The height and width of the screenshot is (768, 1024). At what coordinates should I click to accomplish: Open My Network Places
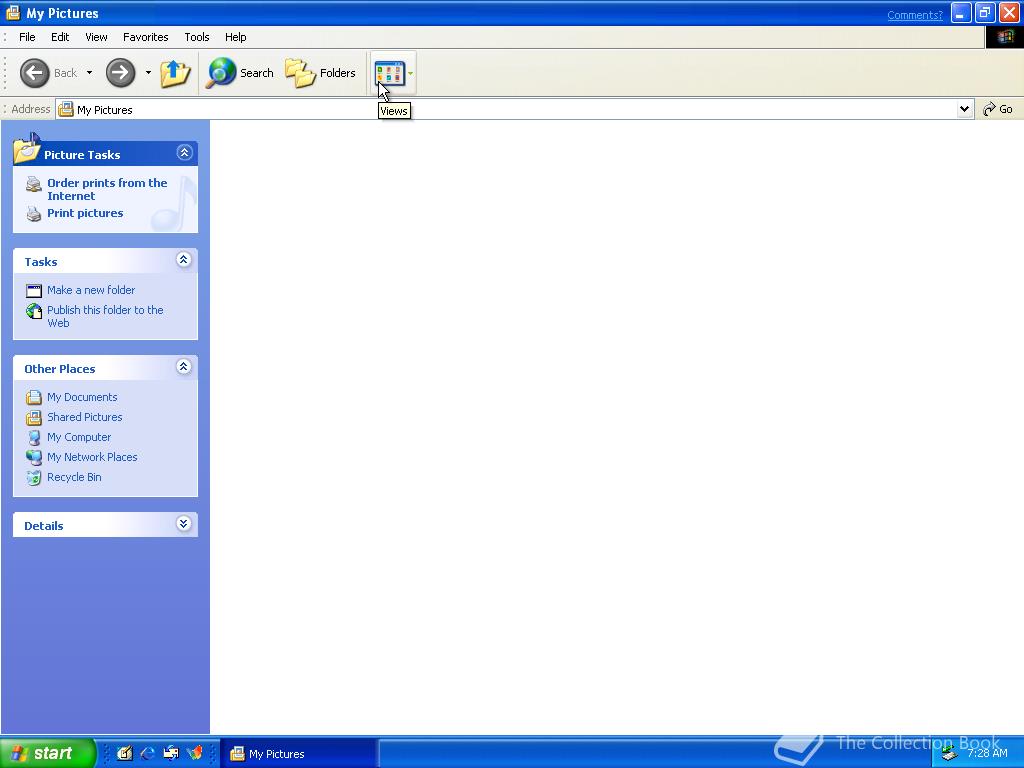click(x=92, y=457)
